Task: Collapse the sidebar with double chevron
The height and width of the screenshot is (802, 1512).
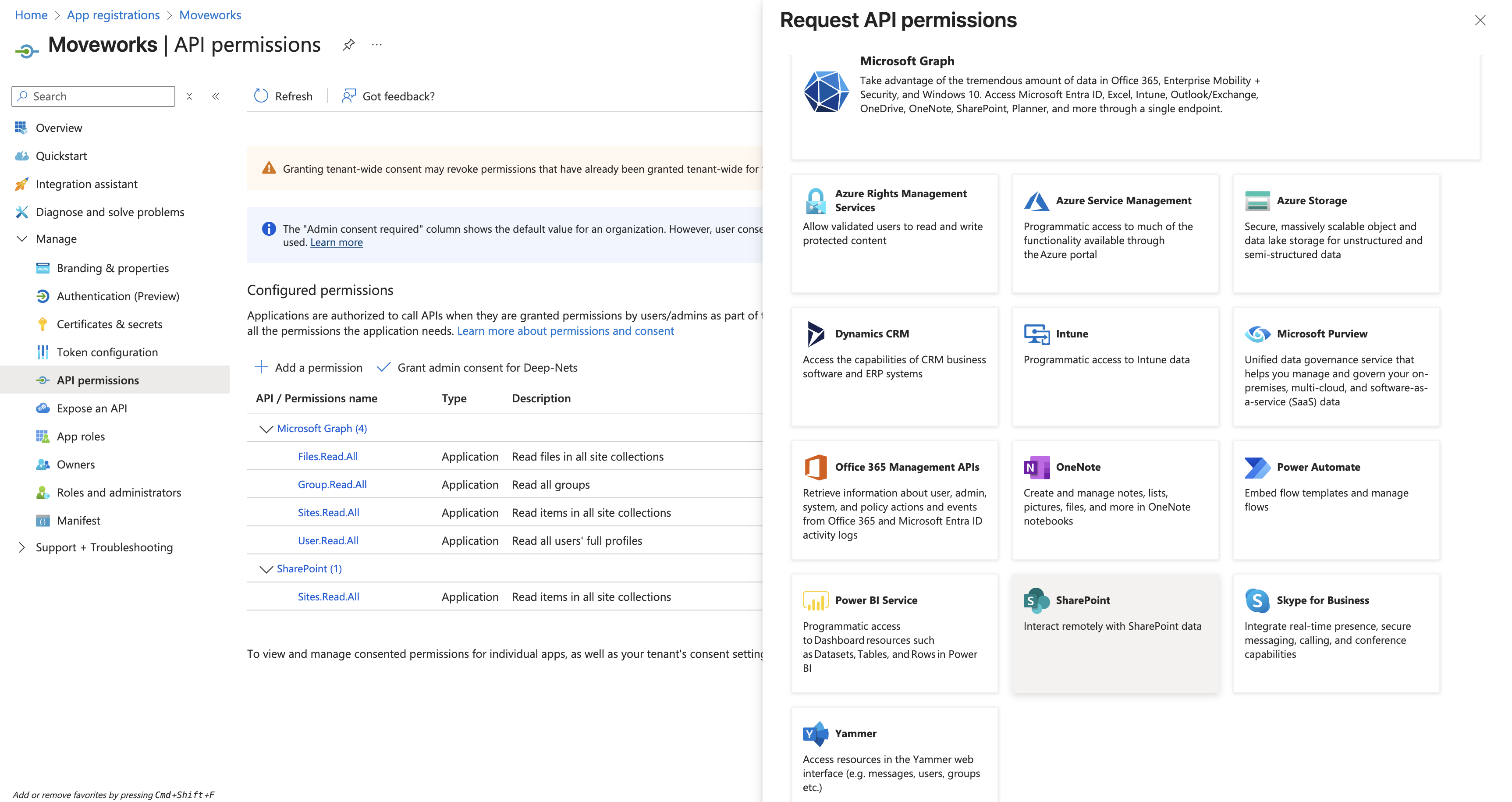Action: pos(216,96)
